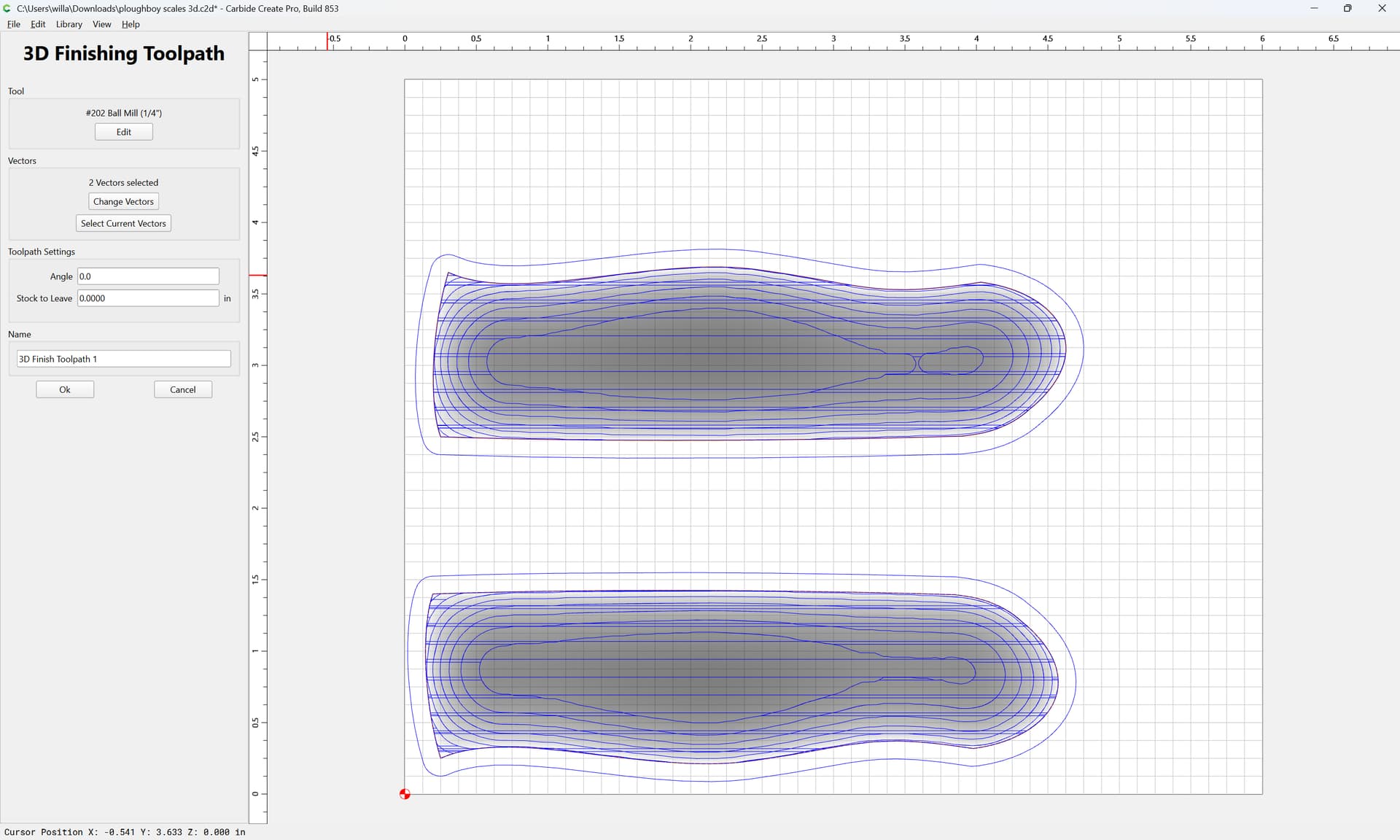Viewport: 1400px width, 840px height.
Task: Open the Library menu
Action: click(x=69, y=24)
